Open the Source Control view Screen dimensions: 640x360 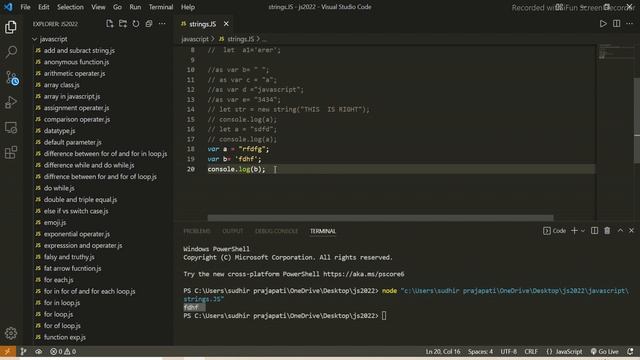pos(11,78)
